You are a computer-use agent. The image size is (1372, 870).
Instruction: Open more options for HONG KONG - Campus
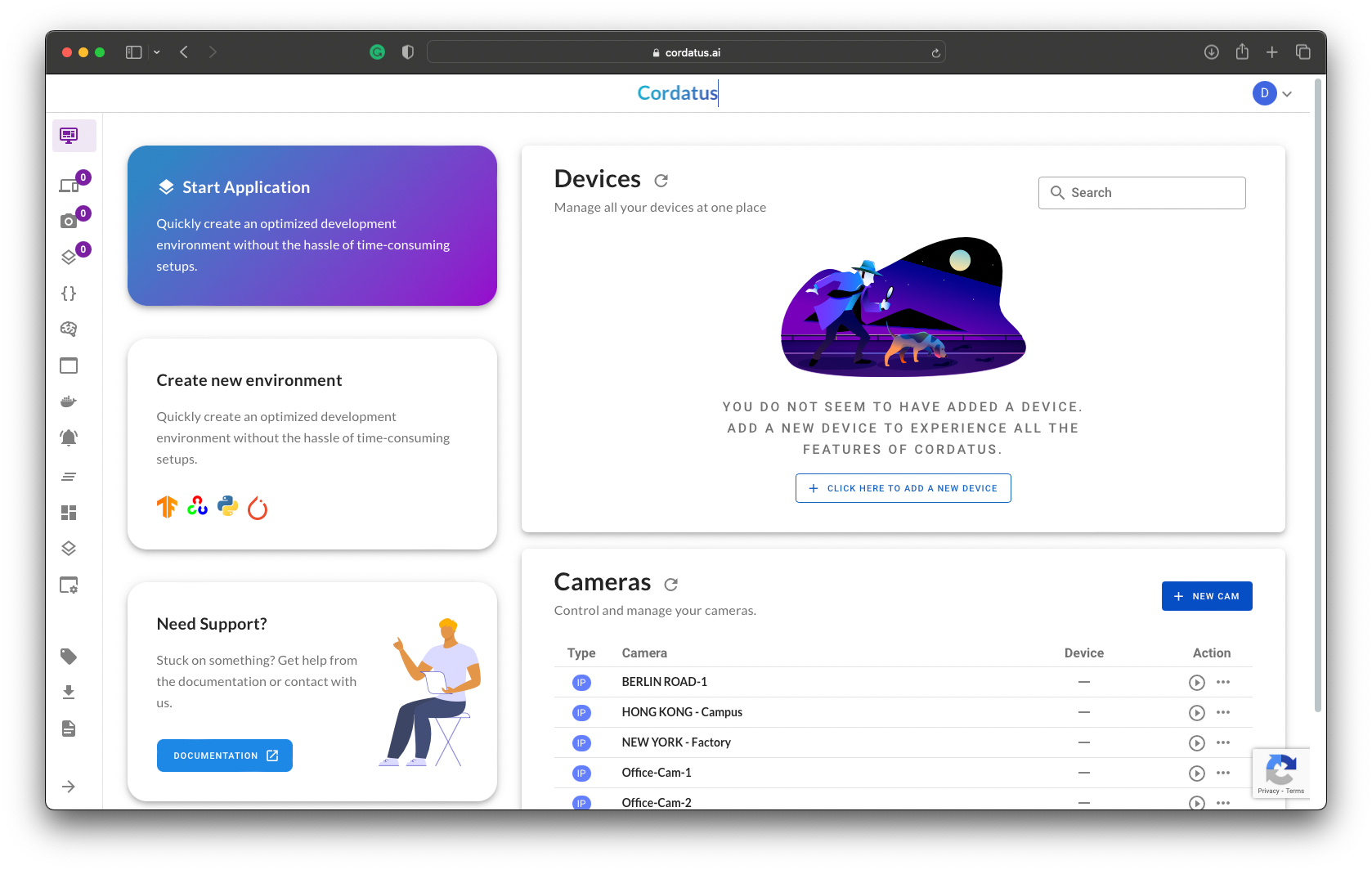point(1223,712)
